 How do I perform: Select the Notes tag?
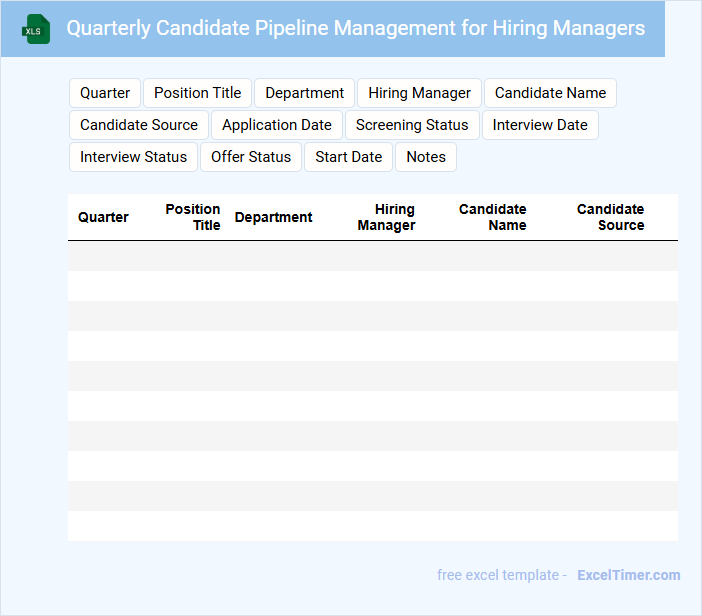tap(426, 157)
